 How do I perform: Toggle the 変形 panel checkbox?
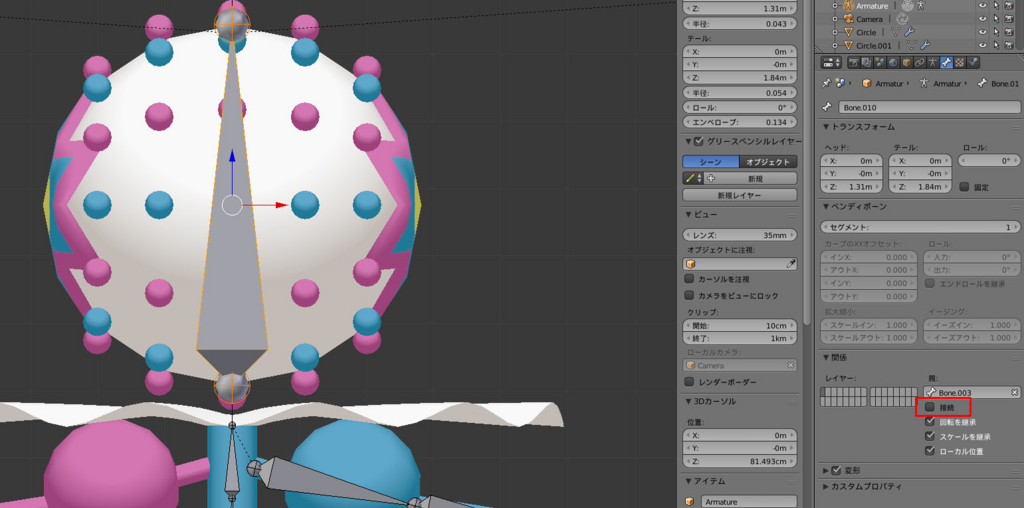pyautogui.click(x=837, y=470)
